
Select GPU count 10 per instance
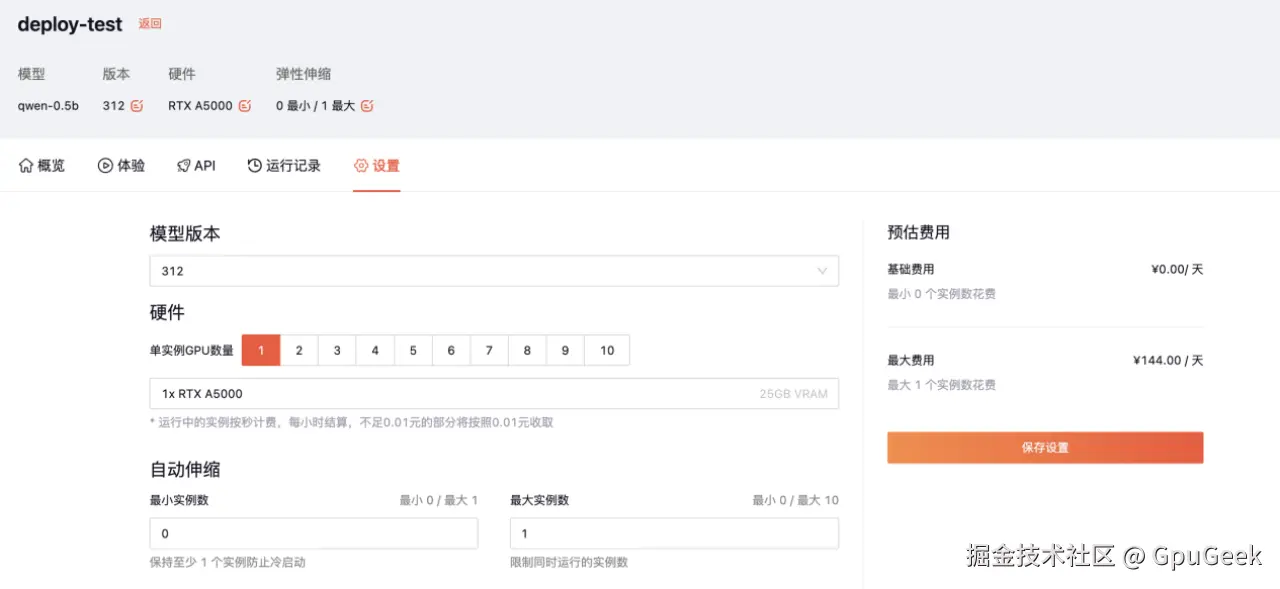pyautogui.click(x=606, y=350)
